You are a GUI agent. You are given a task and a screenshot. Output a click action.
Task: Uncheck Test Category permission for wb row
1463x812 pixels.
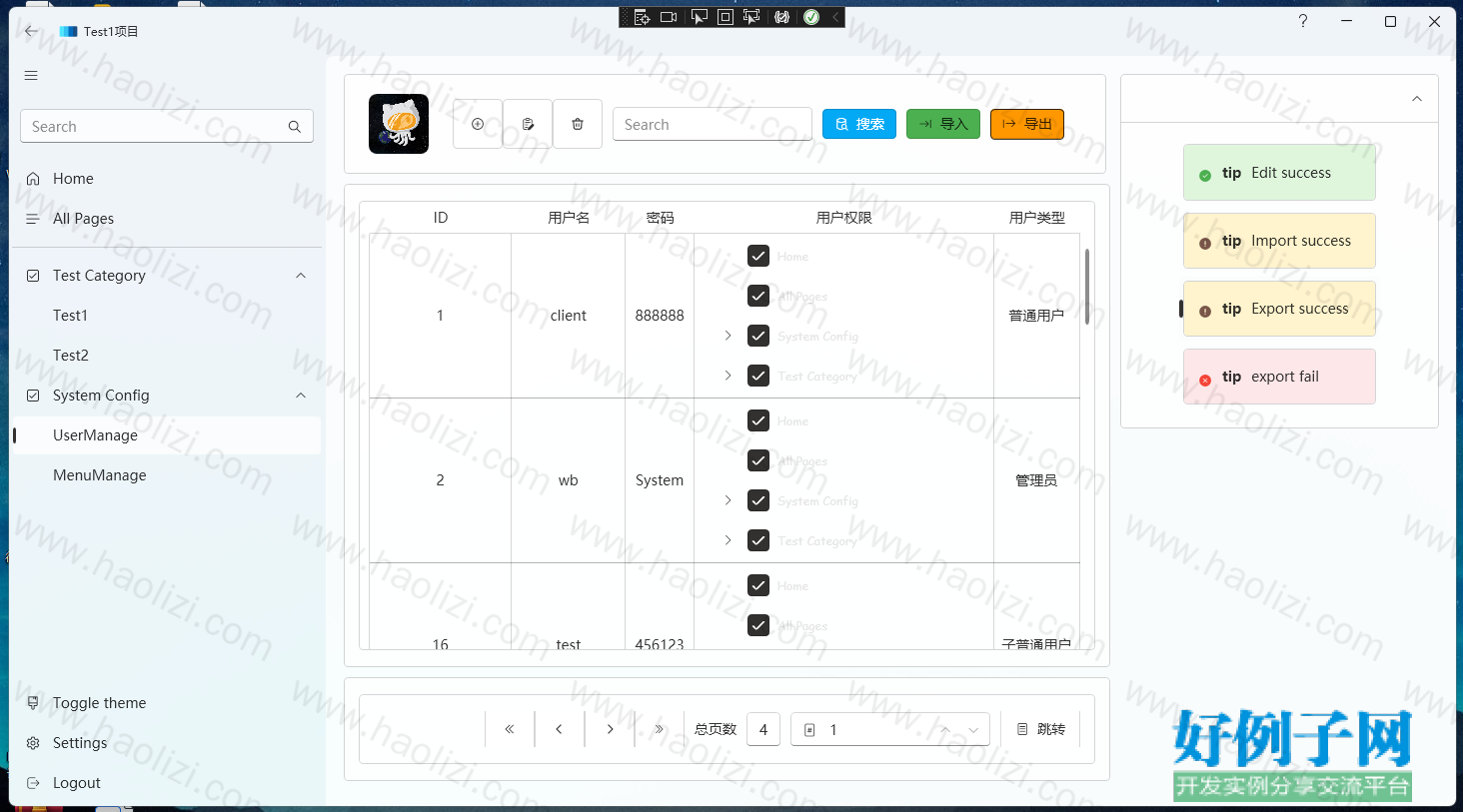point(758,540)
